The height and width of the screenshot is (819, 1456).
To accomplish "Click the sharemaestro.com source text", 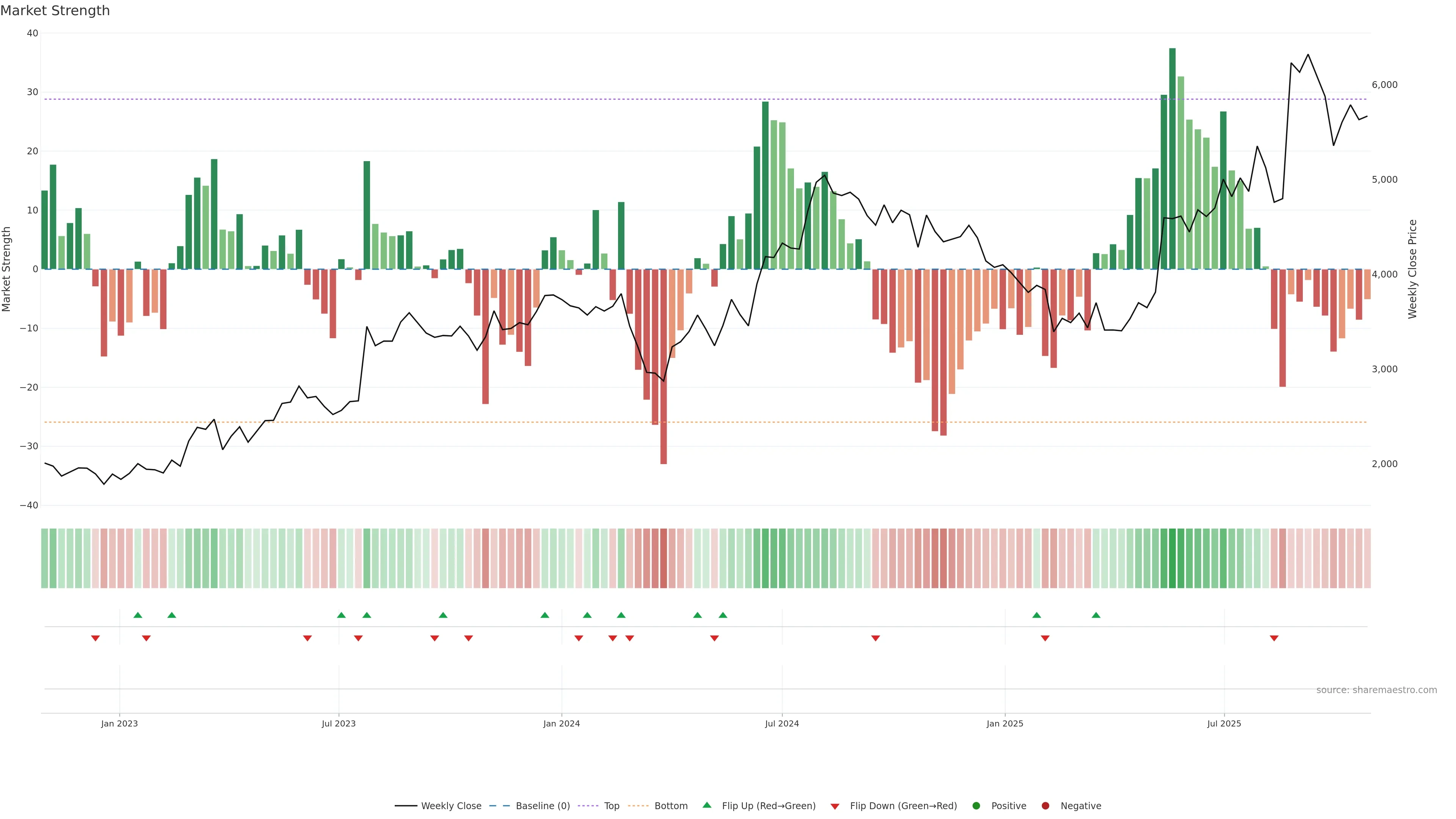I will pyautogui.click(x=1376, y=690).
